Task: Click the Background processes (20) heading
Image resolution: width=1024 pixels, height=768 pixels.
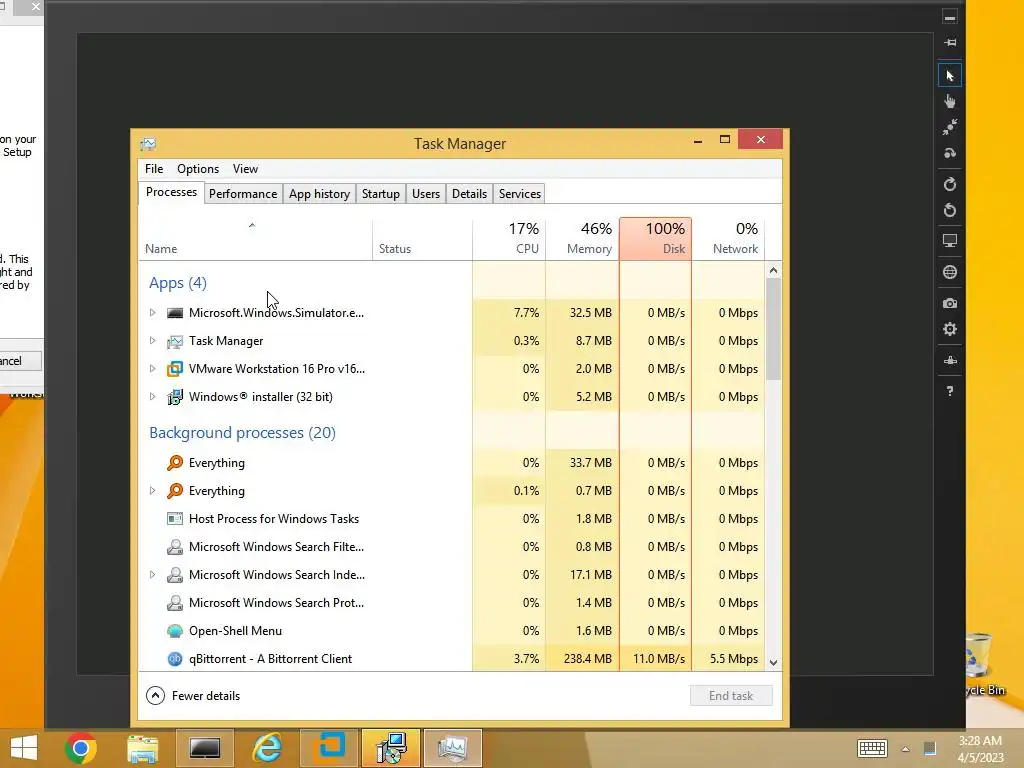Action: [242, 433]
